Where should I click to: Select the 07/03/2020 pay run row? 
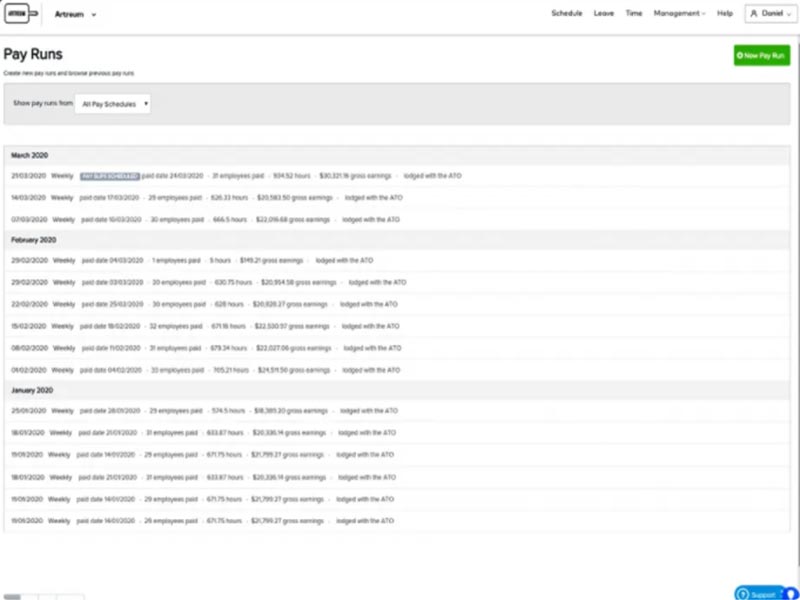26,219
